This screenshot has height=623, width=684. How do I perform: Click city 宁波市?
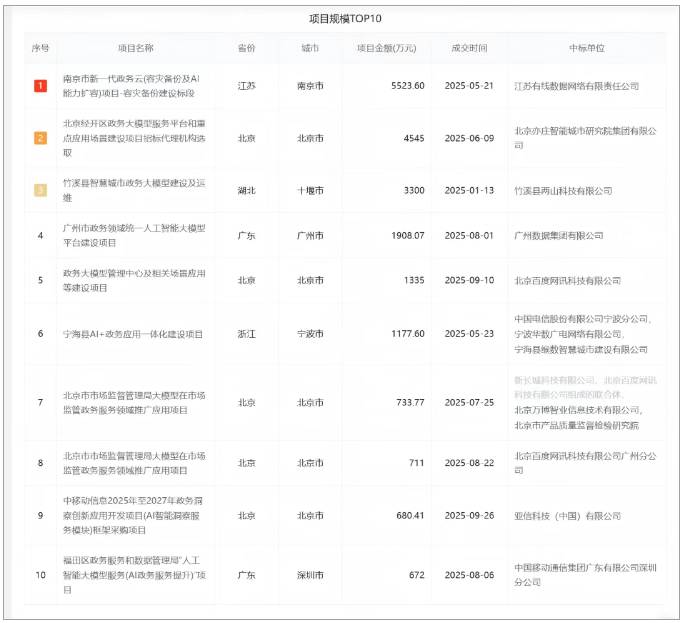click(310, 334)
